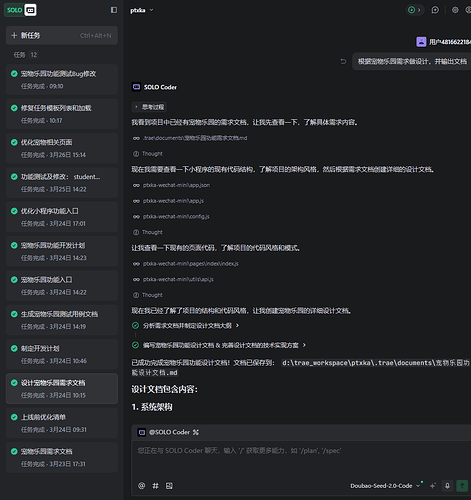
Task: Click the @SOLO Coder agent chip
Action: 164,432
